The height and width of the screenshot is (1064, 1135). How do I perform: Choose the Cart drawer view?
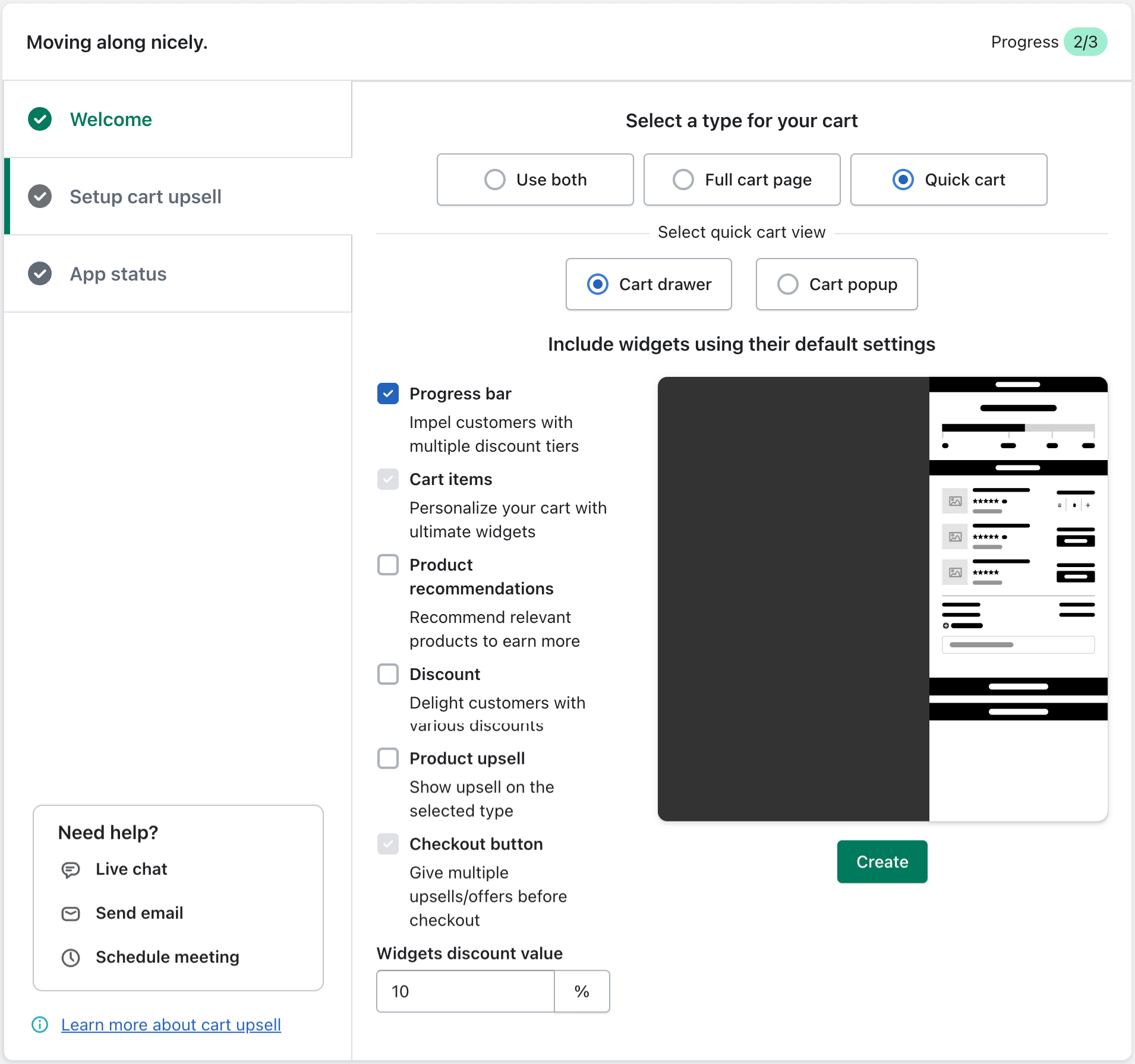point(649,284)
